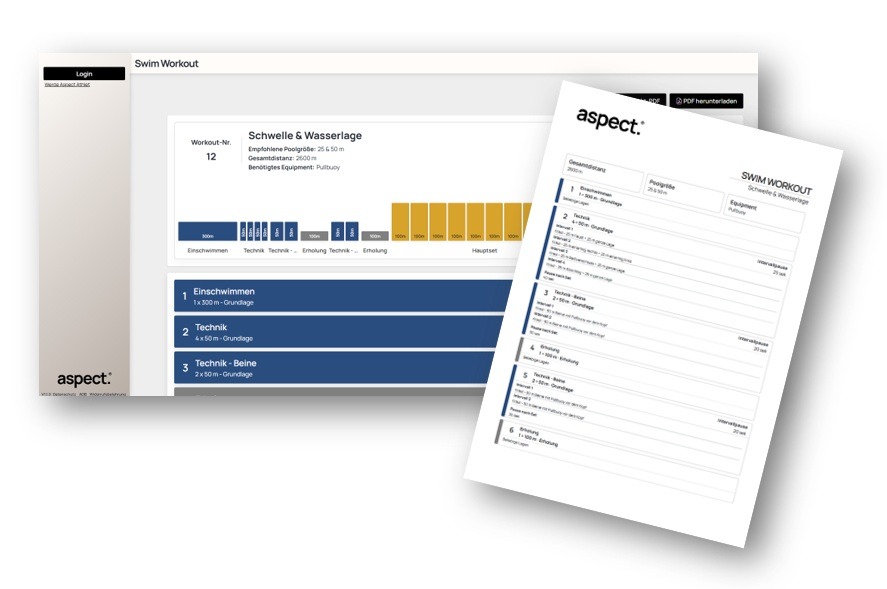
Task: Click the aspect logo in the sidebar
Action: click(x=84, y=379)
